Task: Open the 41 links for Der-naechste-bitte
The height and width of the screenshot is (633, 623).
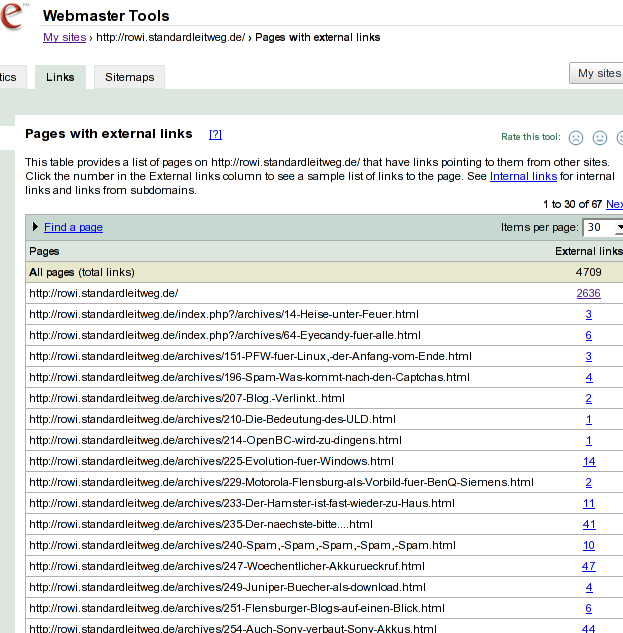Action: pos(588,524)
